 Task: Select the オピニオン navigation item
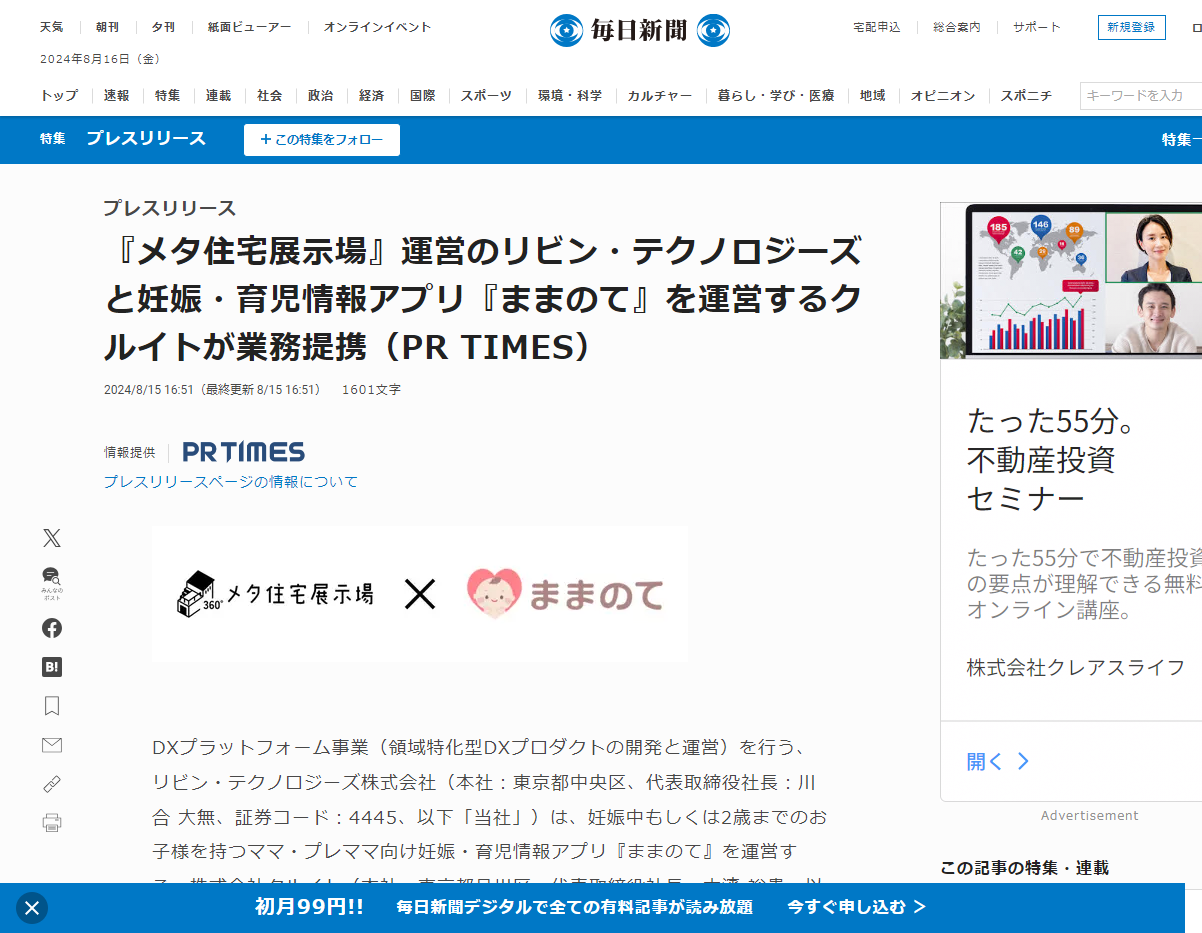pyautogui.click(x=943, y=96)
